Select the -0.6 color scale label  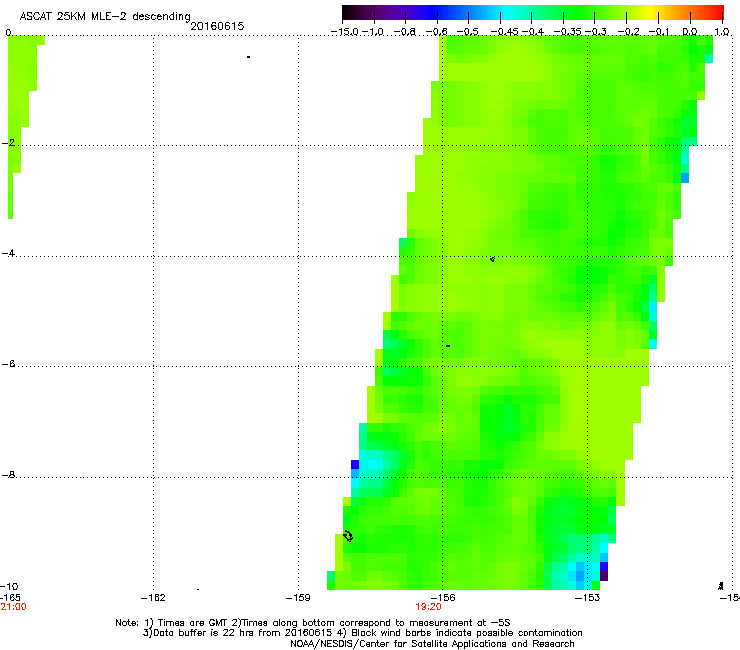(x=437, y=32)
